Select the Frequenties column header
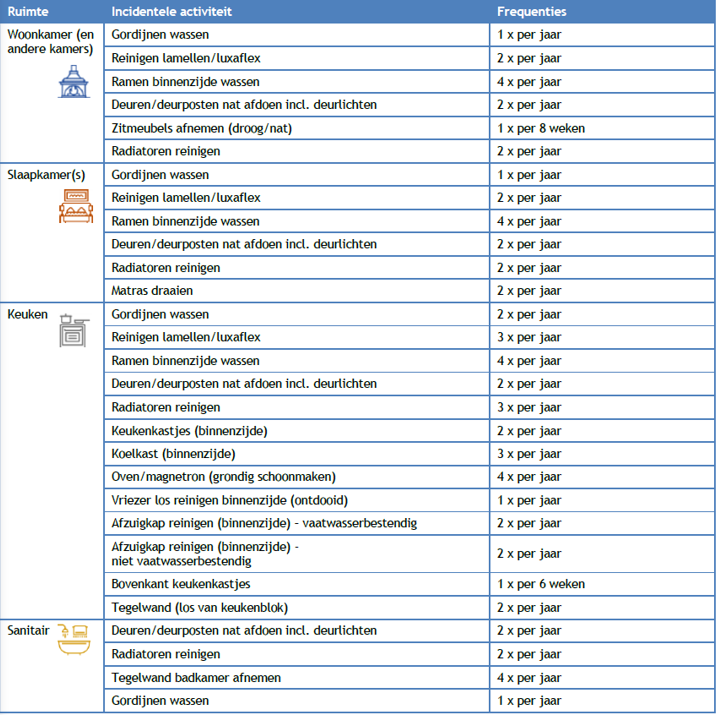Screen dimensions: 718x715 (531, 12)
